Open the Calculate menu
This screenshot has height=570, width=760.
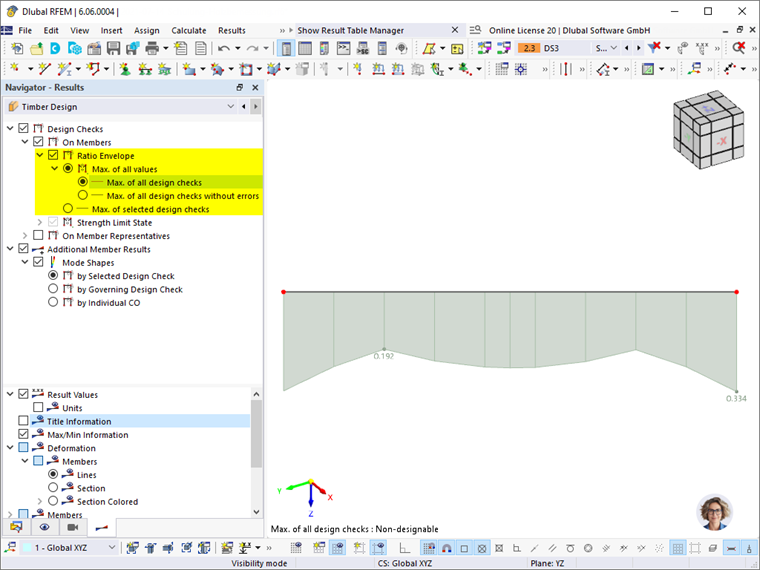pos(189,30)
